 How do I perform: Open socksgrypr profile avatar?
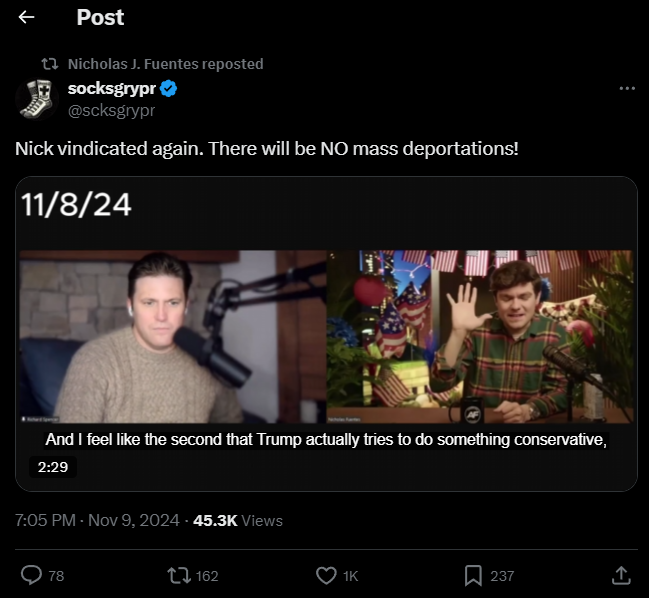point(36,99)
